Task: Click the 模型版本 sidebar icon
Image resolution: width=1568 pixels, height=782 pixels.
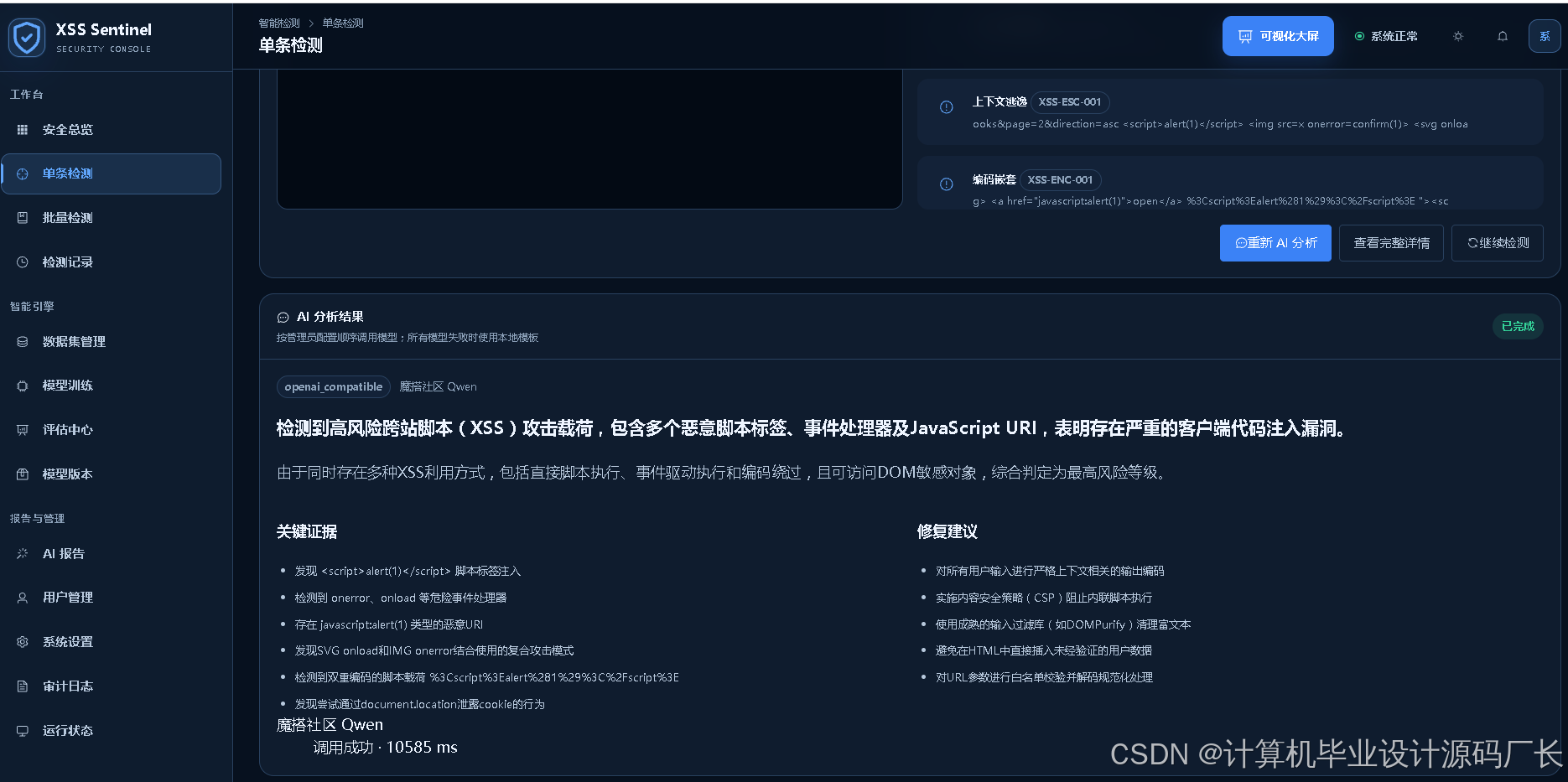Action: point(23,474)
